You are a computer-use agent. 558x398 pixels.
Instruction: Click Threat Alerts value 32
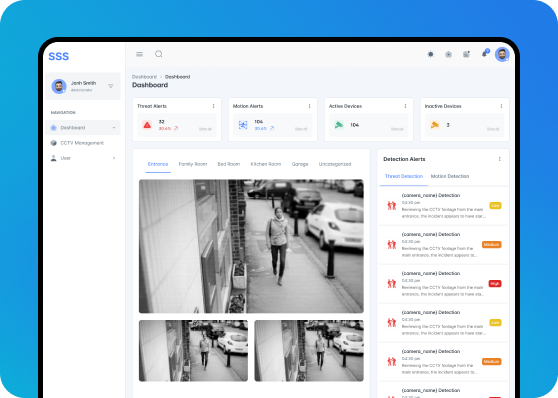[162, 122]
